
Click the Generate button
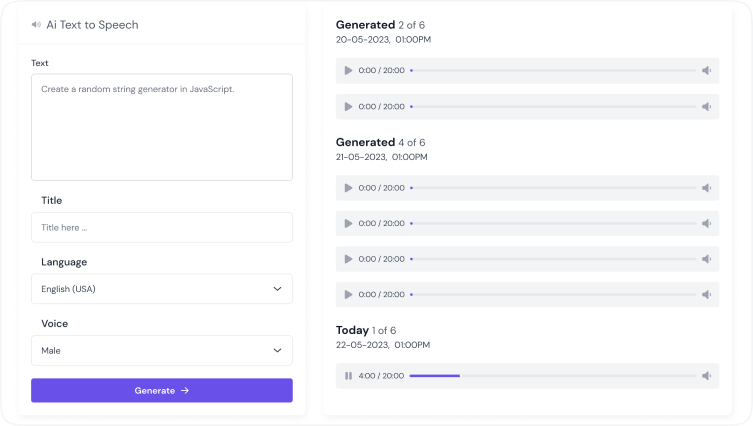(x=161, y=390)
